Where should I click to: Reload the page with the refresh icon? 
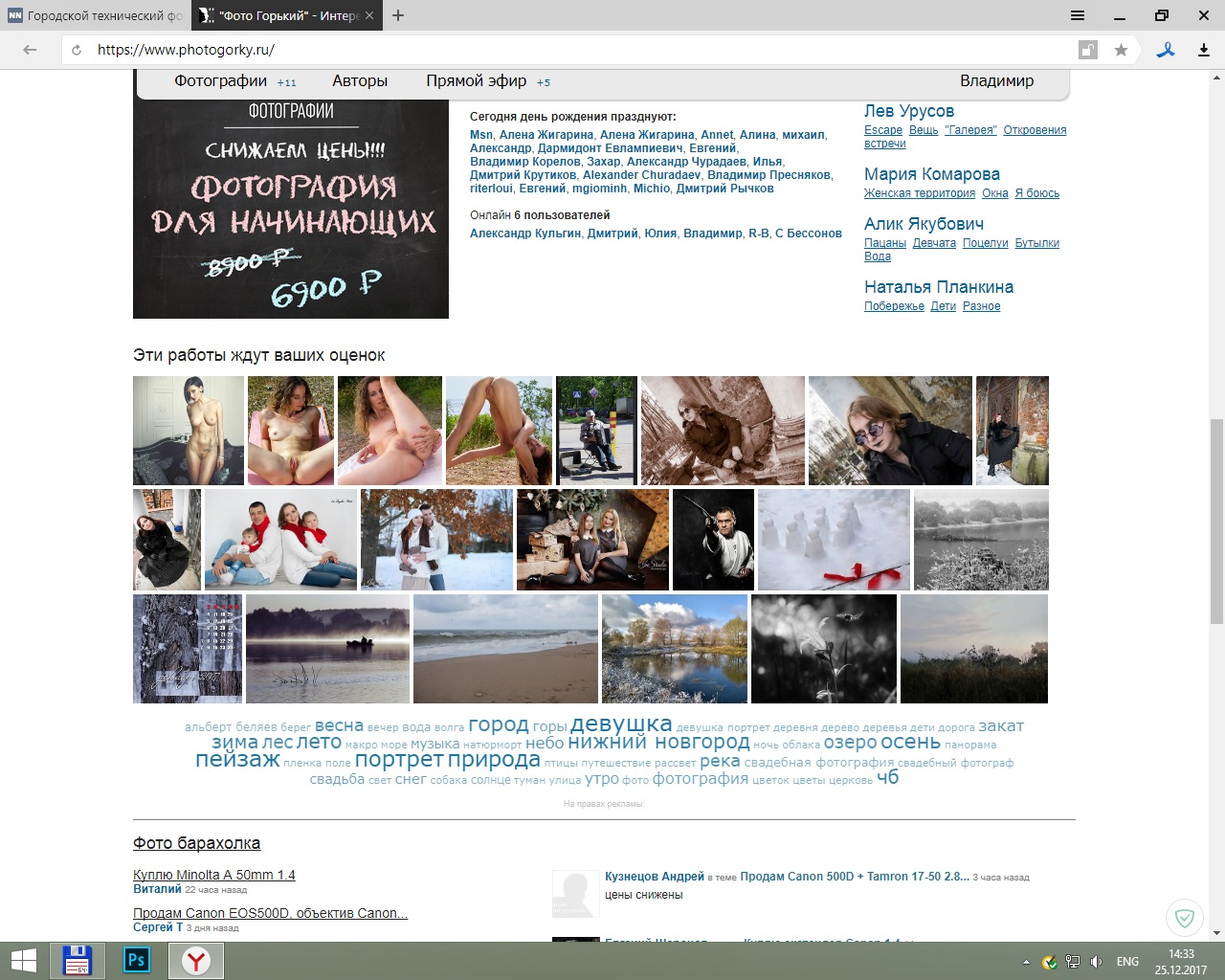click(x=77, y=50)
